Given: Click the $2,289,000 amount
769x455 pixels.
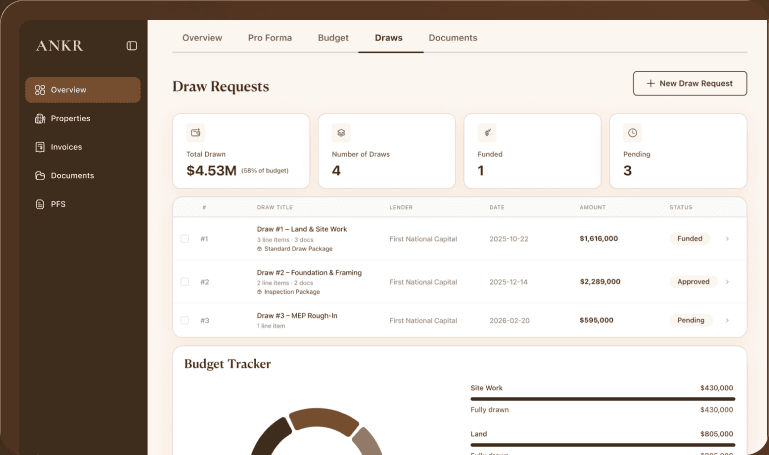Looking at the screenshot, I should 600,282.
